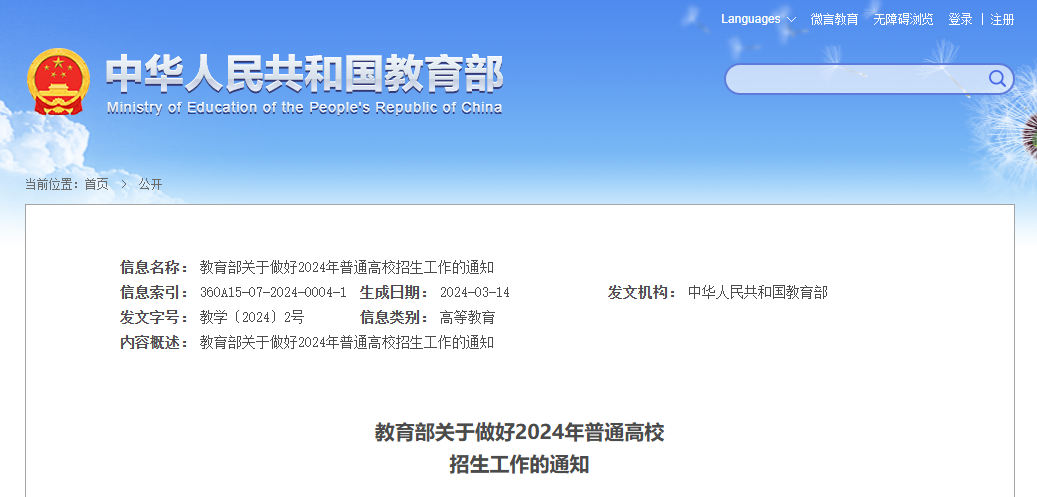Focus the search input box
Viewport: 1037px width, 497px height.
[855, 79]
